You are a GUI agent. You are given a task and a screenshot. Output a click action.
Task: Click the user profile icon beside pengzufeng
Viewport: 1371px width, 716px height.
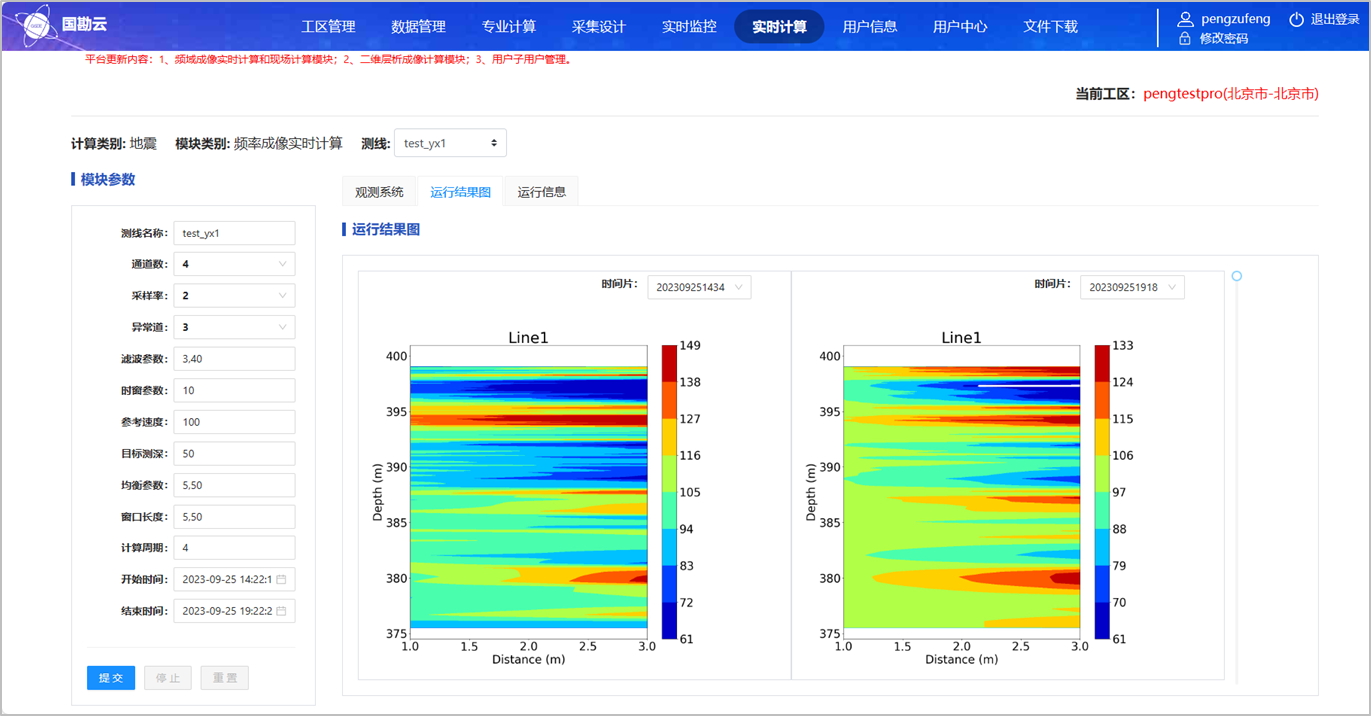(1185, 19)
